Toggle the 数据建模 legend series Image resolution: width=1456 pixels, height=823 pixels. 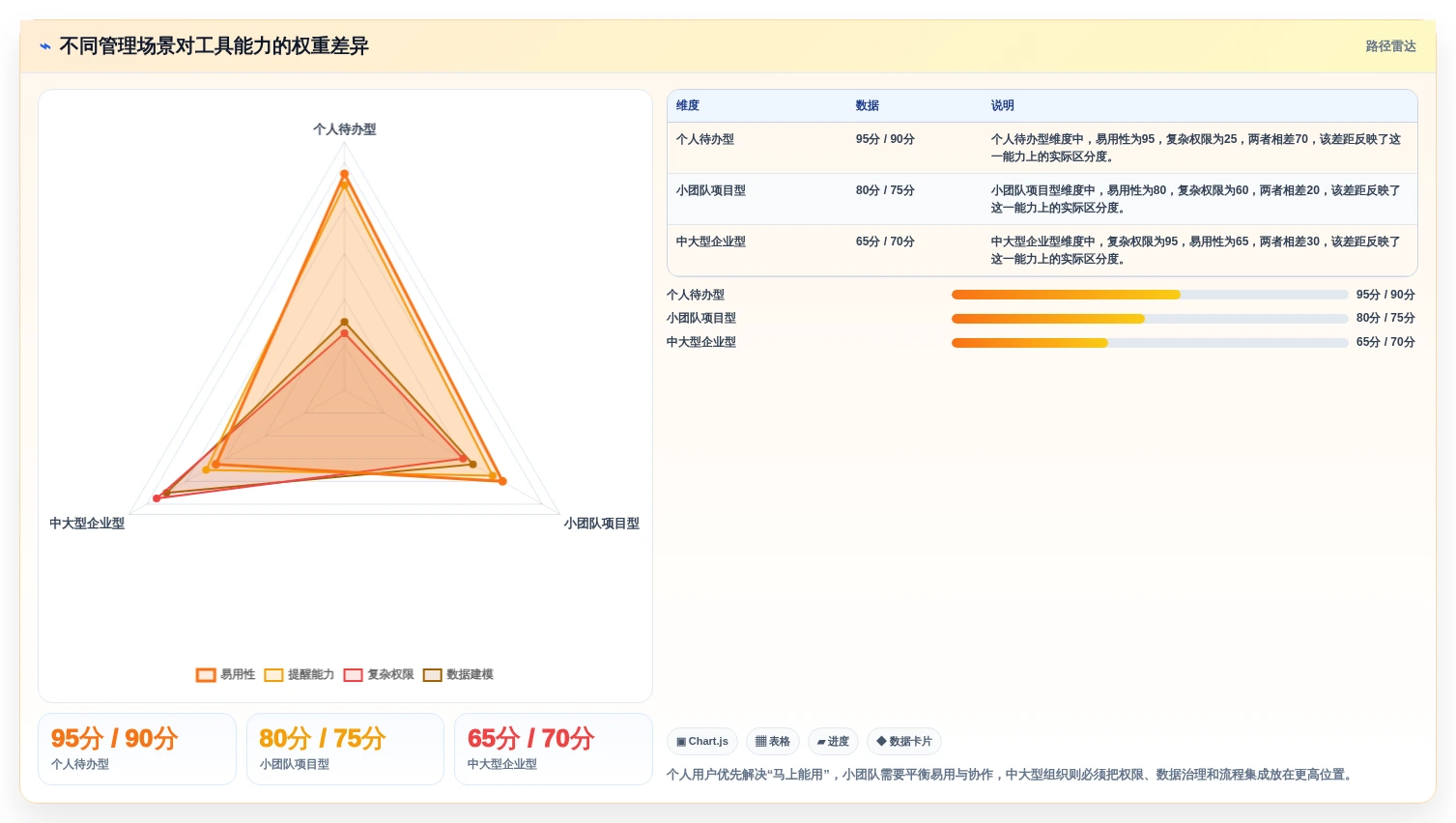pyautogui.click(x=458, y=674)
